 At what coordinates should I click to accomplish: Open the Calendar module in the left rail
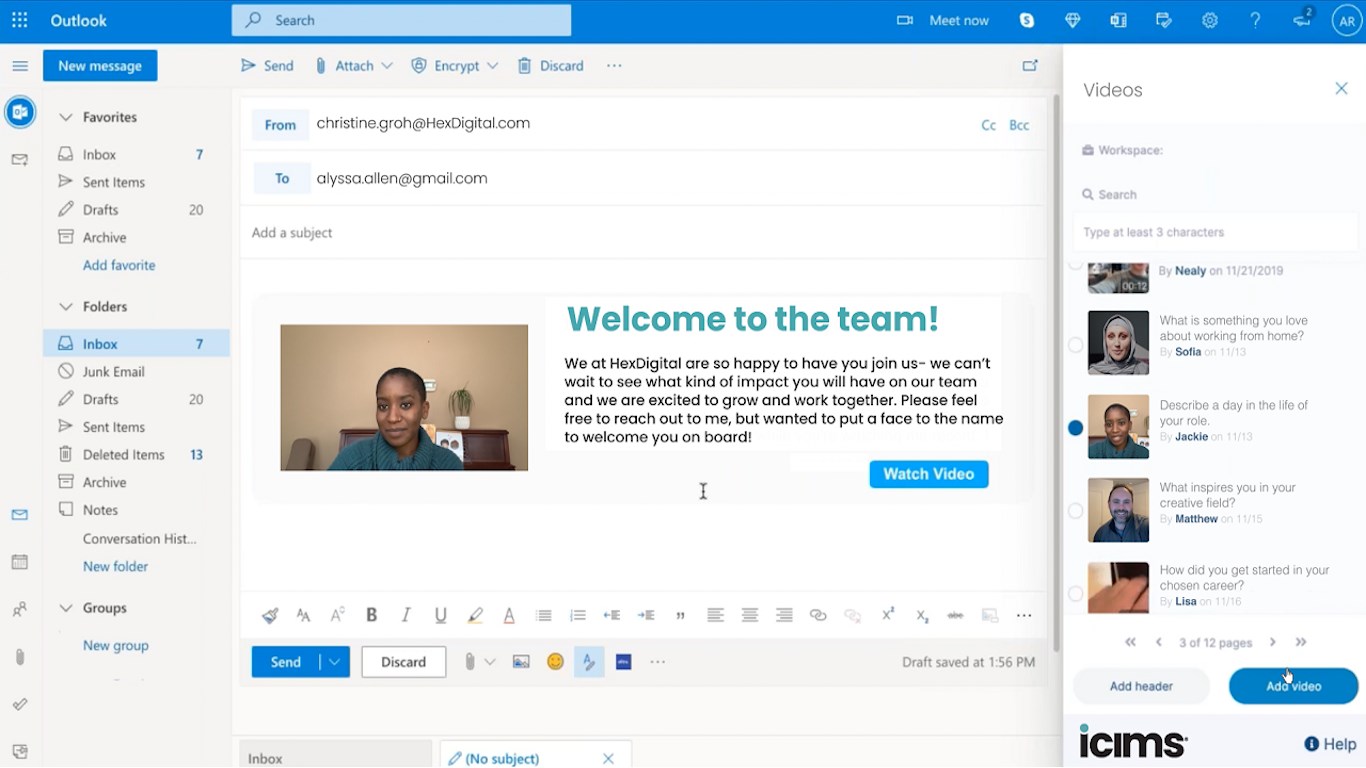(19, 562)
